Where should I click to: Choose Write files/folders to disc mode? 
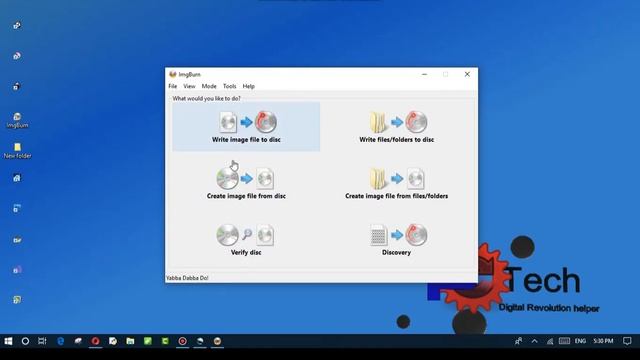pos(396,127)
